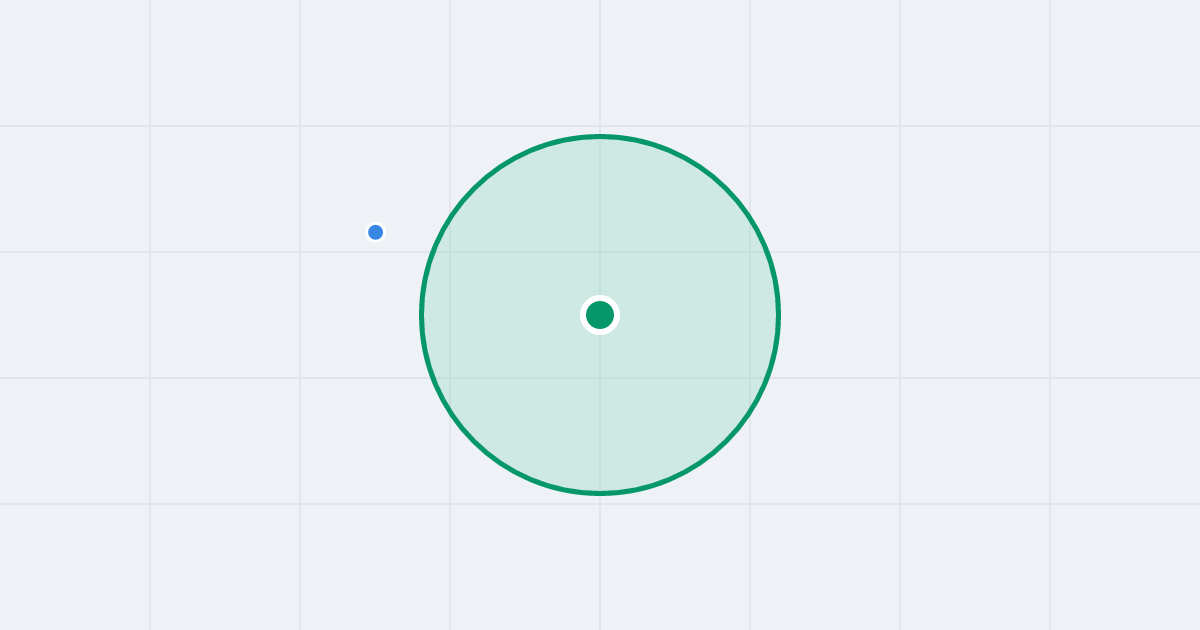Click the topmost point of the green circle outline
Screen dimensions: 1200x630
(x=600, y=136)
